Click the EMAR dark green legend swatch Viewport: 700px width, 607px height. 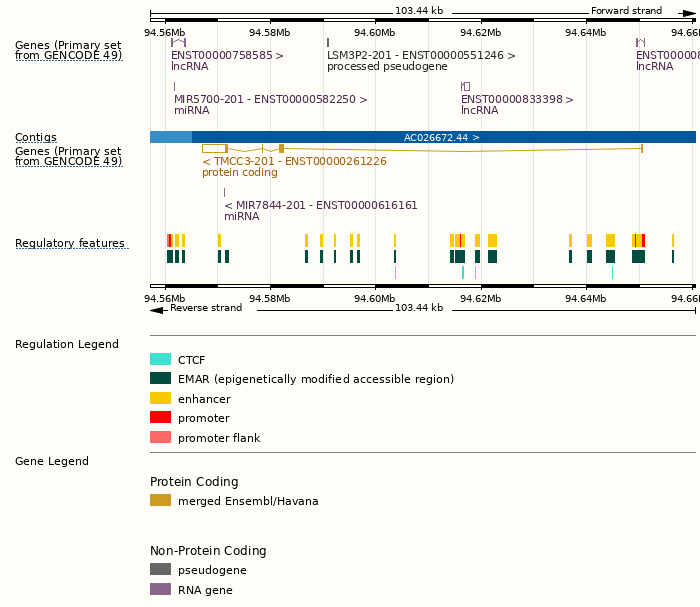tap(160, 379)
